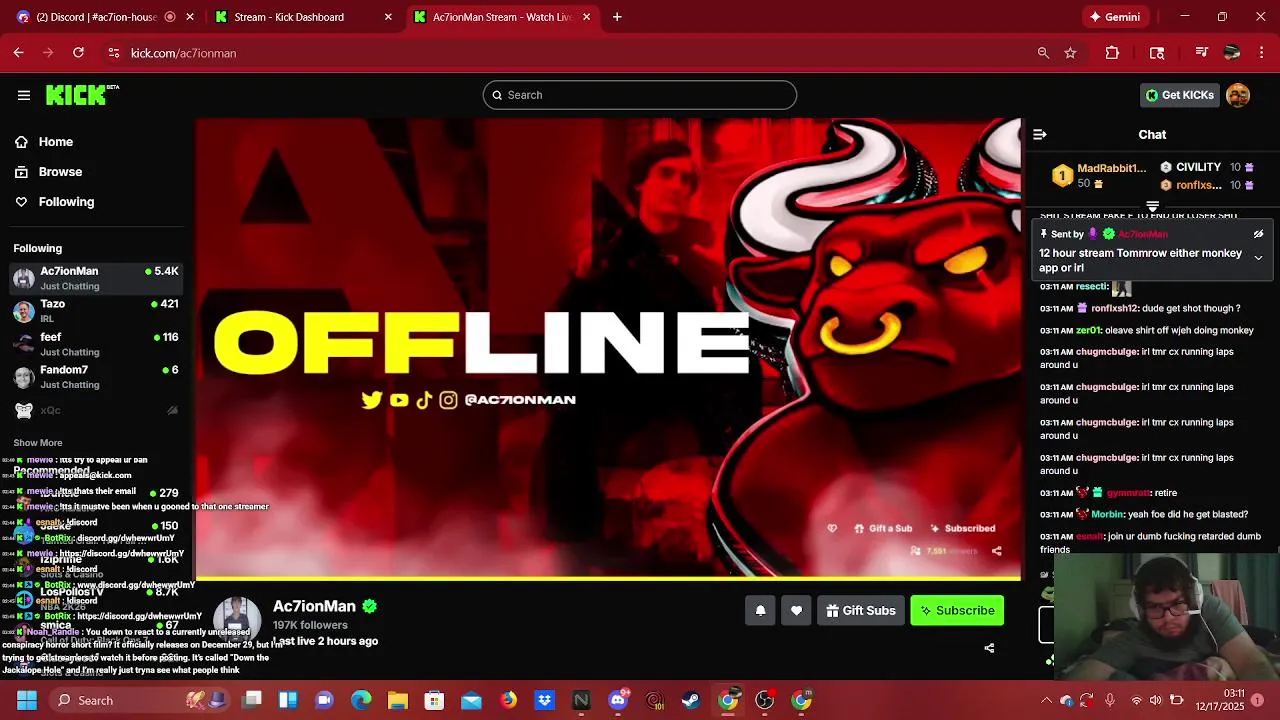This screenshot has width=1280, height=720.
Task: Click the browser back arrow
Action: point(19,53)
